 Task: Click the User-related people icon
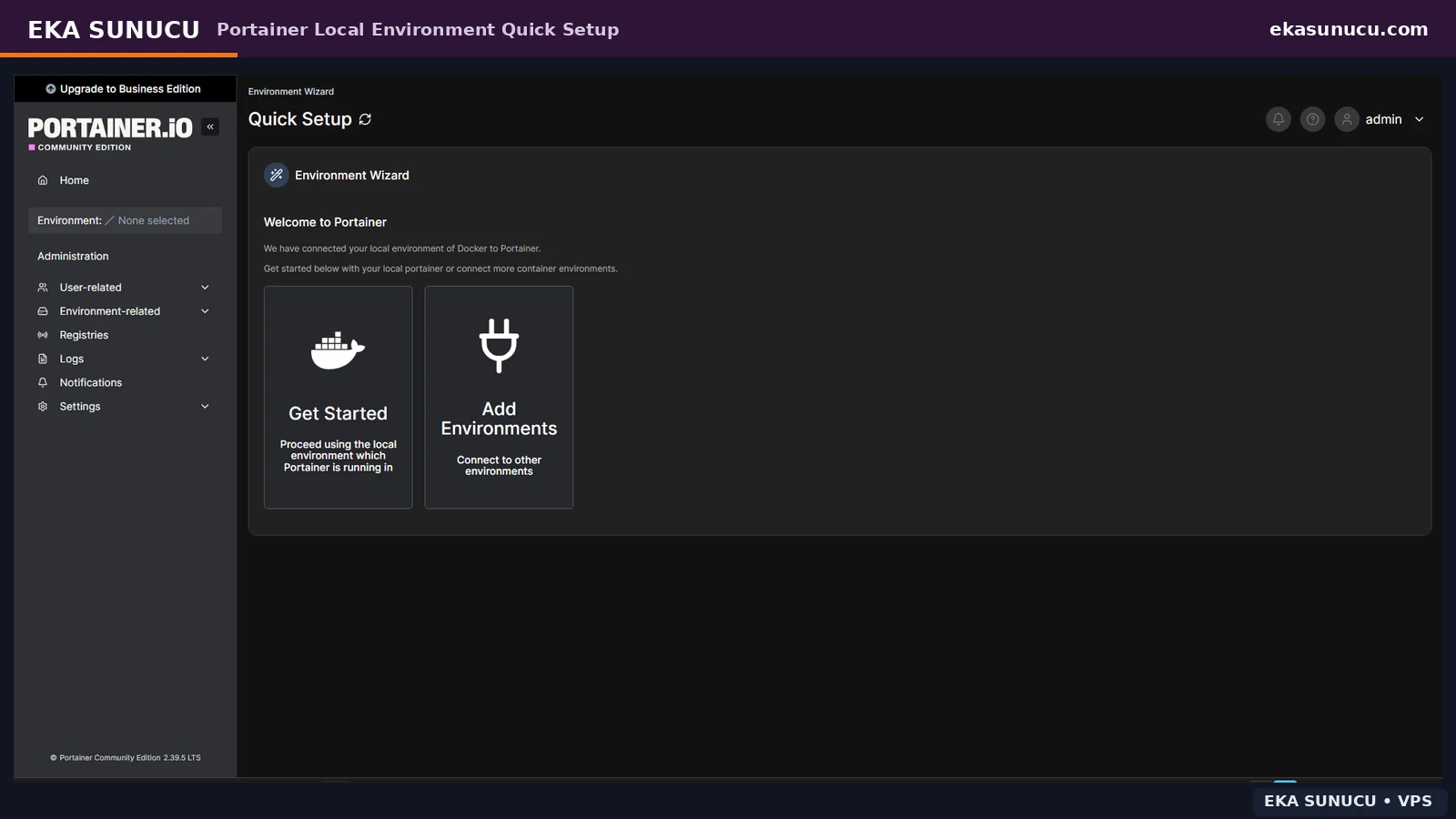43,288
